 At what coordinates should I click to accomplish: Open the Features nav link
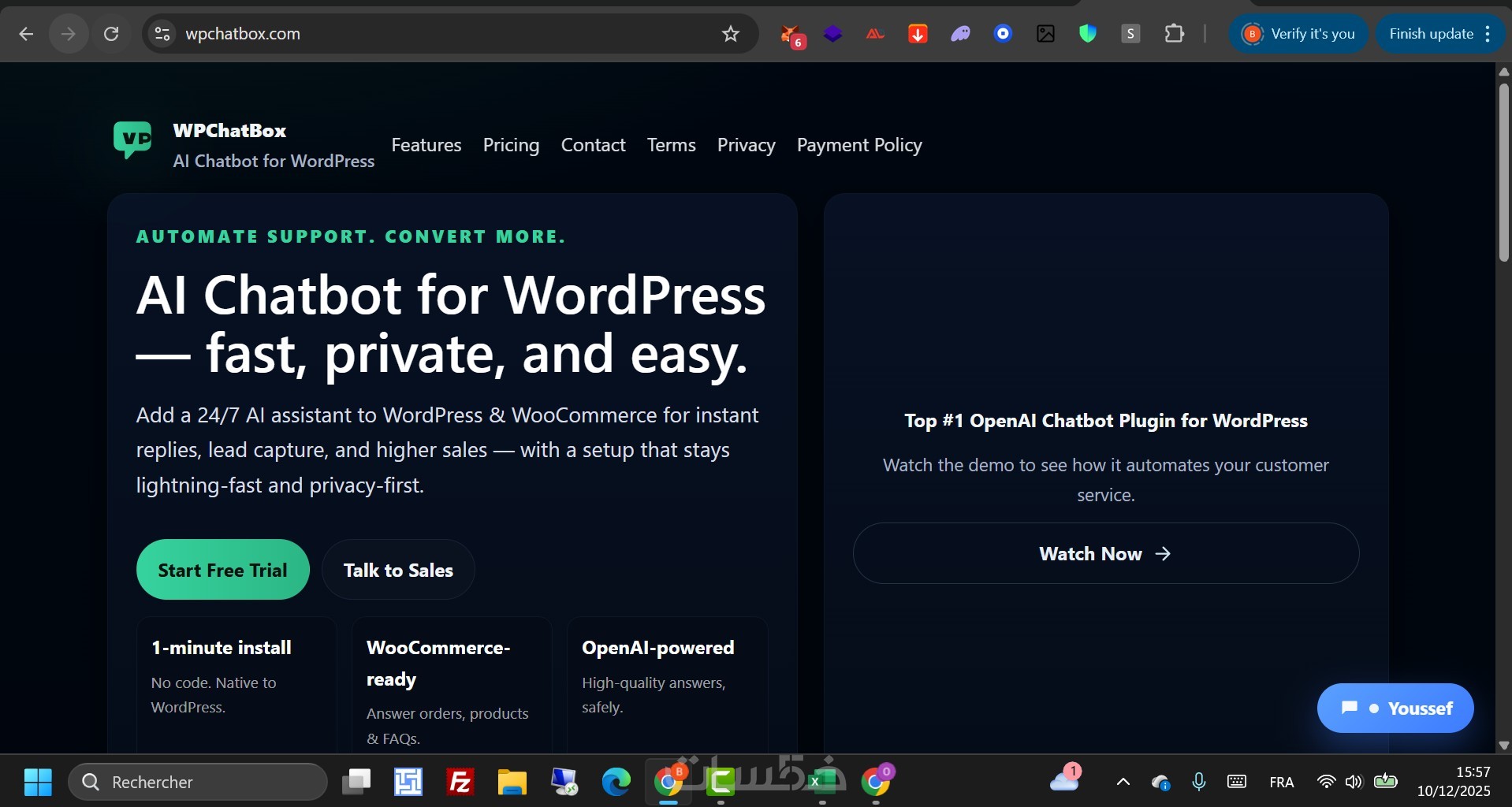[x=426, y=145]
